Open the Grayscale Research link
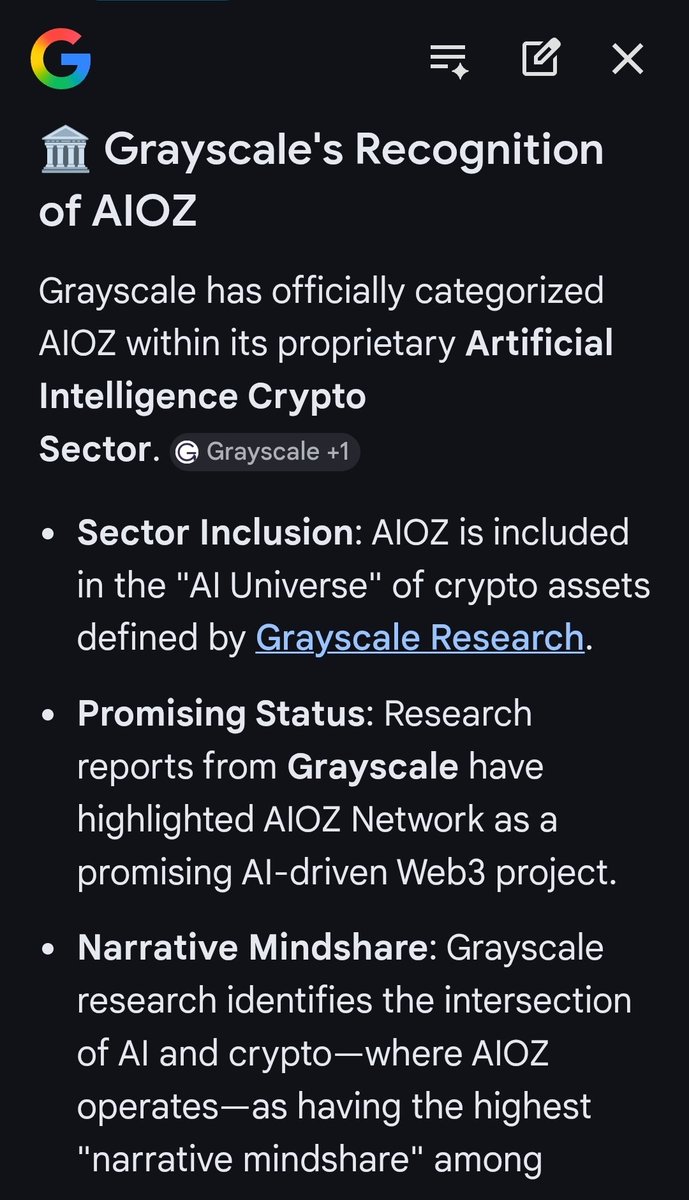This screenshot has height=1200, width=689. tap(420, 637)
